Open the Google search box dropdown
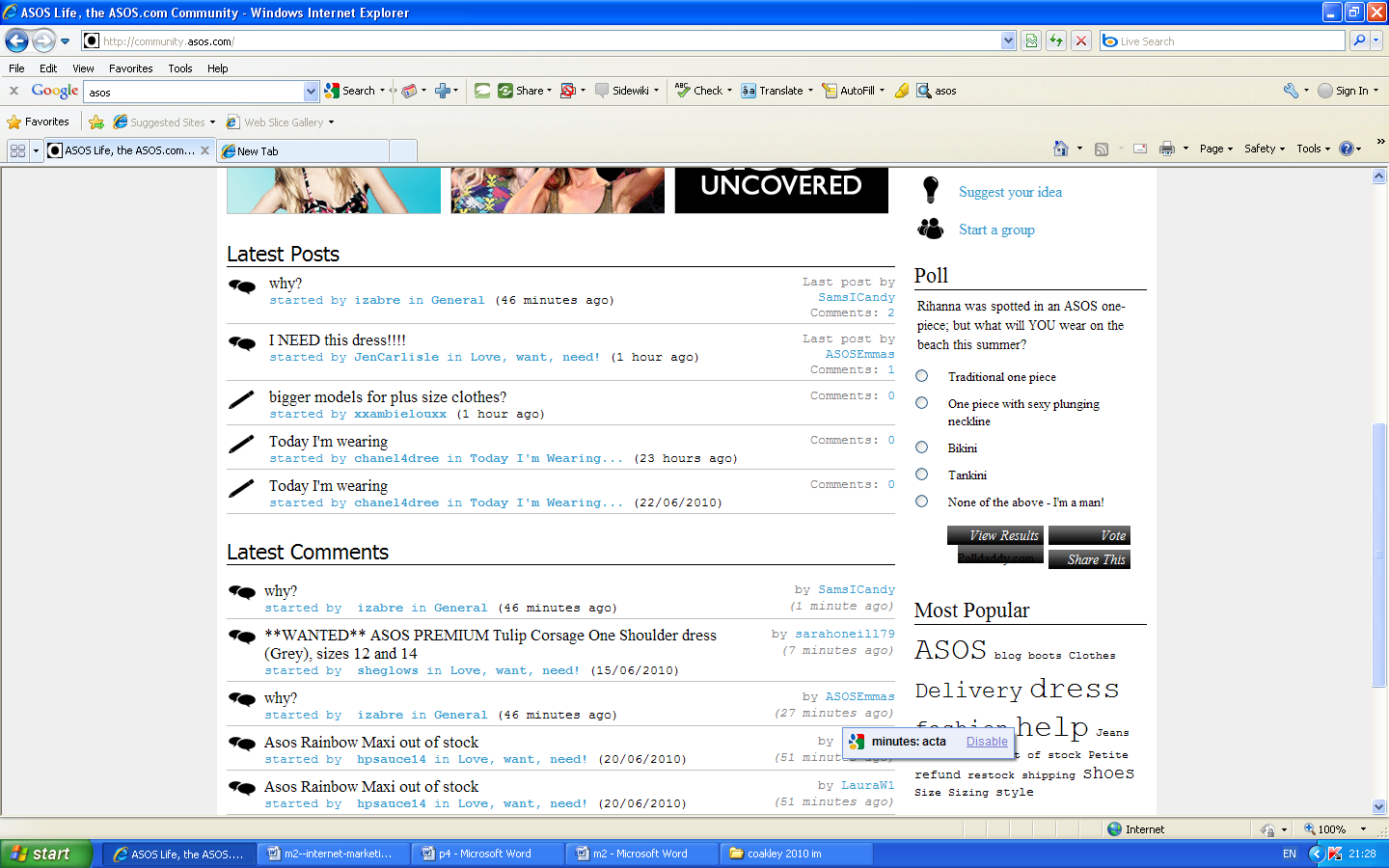Image resolution: width=1389 pixels, height=868 pixels. point(311,92)
